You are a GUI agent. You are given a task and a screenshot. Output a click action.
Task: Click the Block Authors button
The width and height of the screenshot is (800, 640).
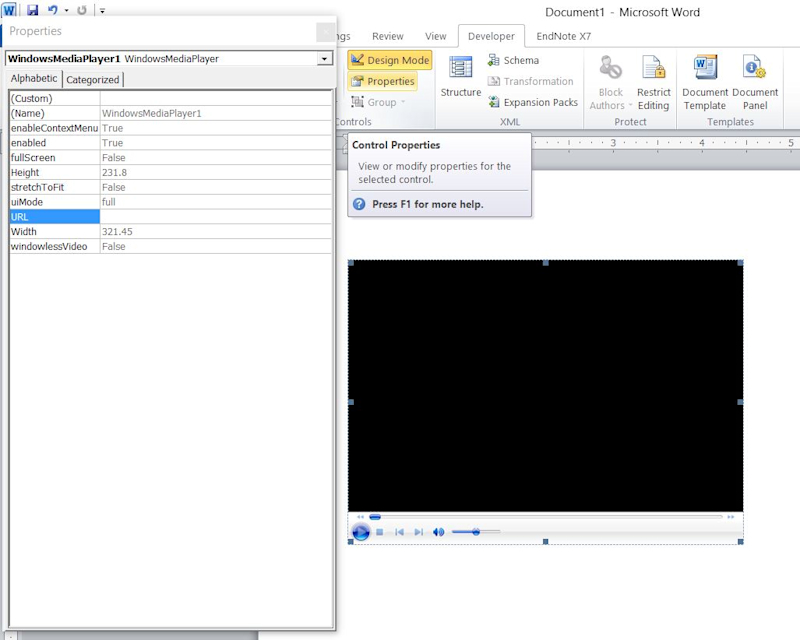click(x=611, y=83)
